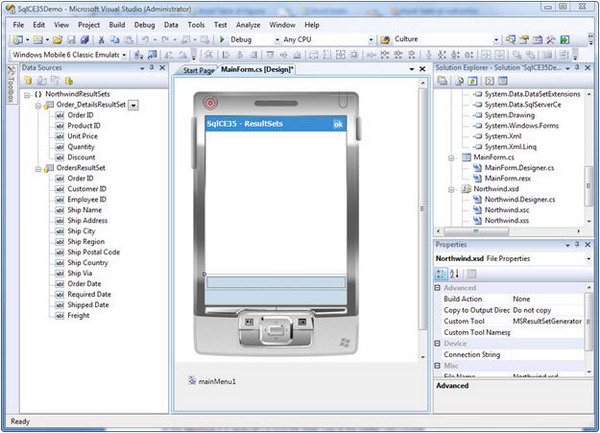The height and width of the screenshot is (433, 600).
Task: Select the Freight field in Data Sources
Action: pyautogui.click(x=78, y=316)
